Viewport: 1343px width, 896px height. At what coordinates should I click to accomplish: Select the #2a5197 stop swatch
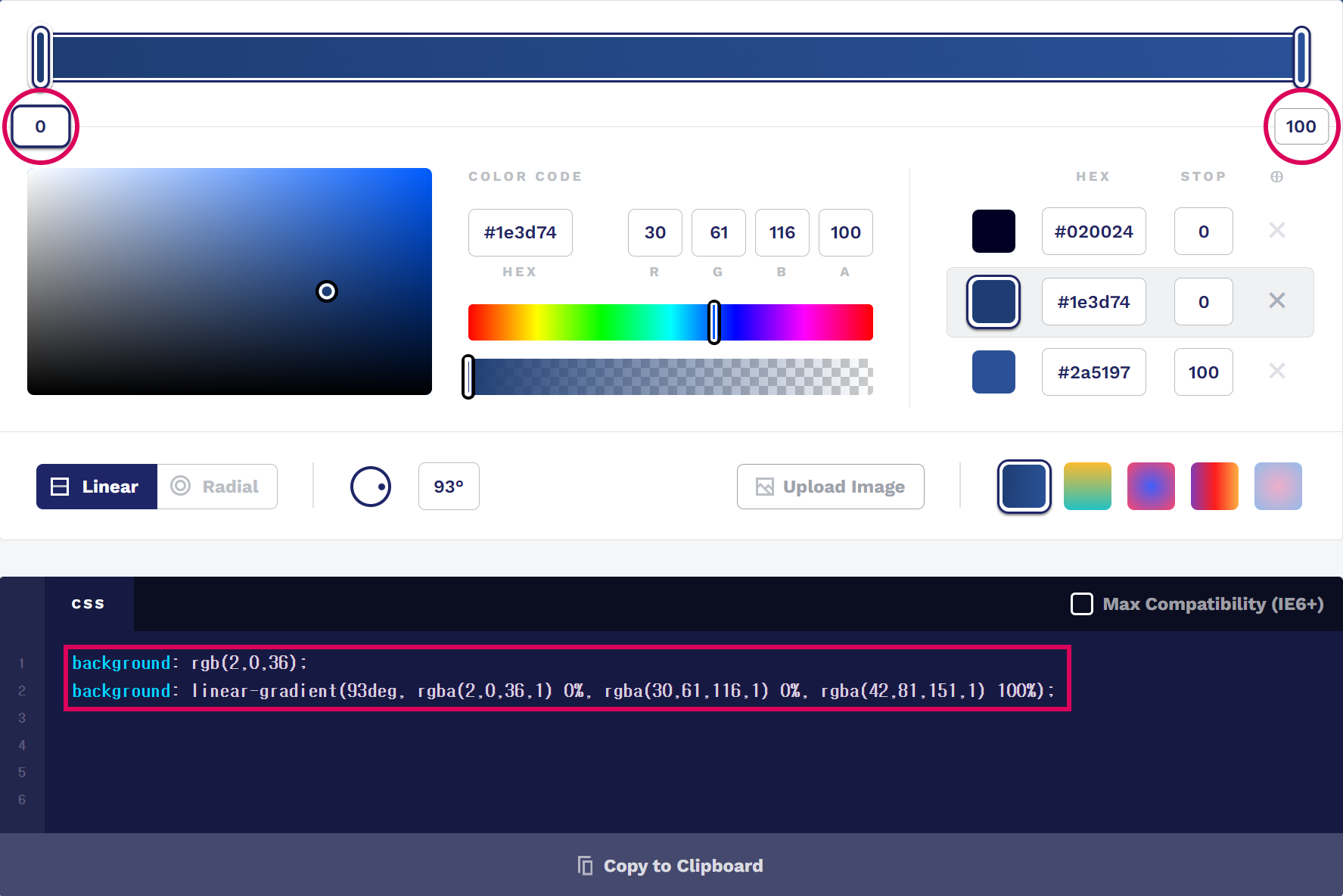click(x=993, y=372)
